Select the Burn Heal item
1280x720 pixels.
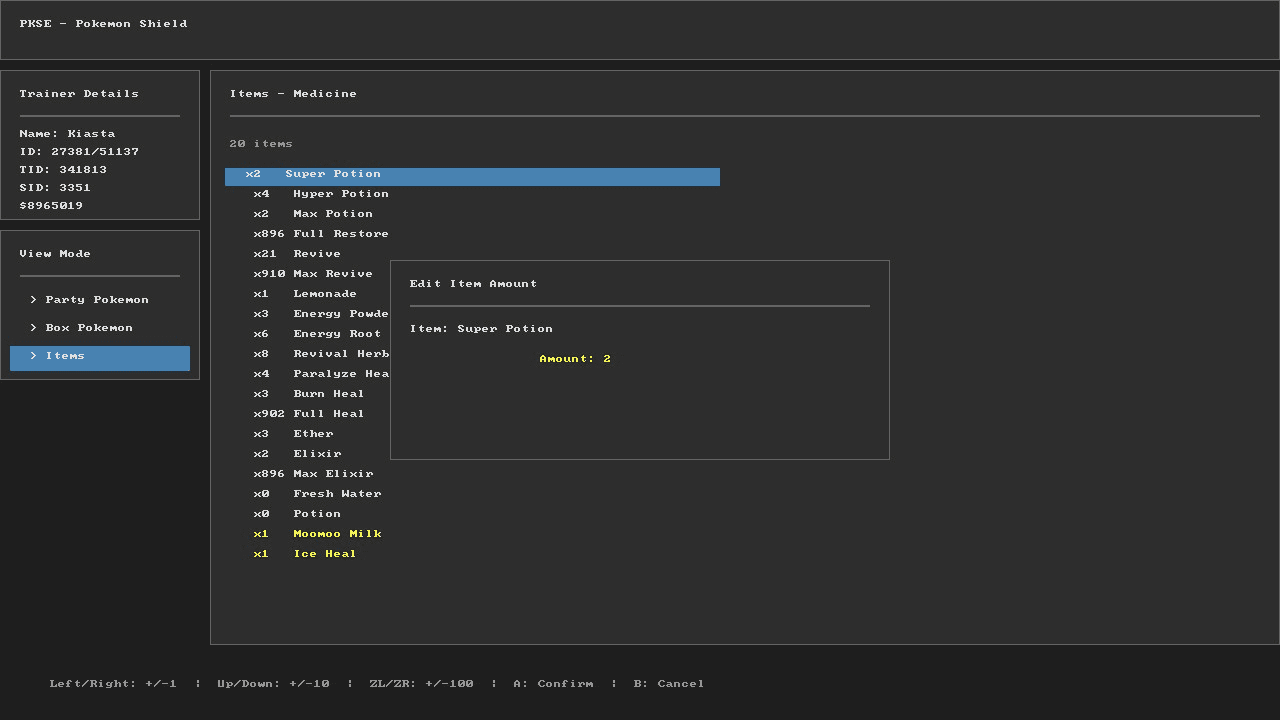point(309,394)
